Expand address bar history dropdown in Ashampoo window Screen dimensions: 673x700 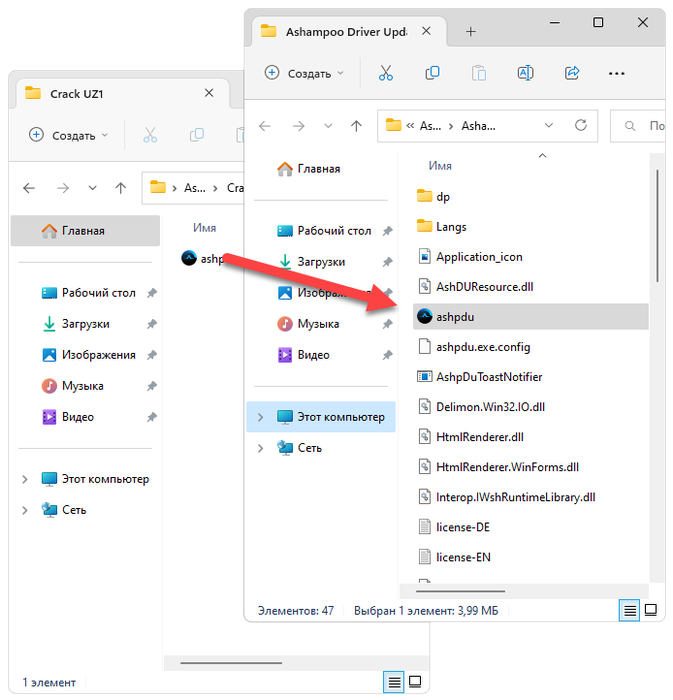click(549, 125)
